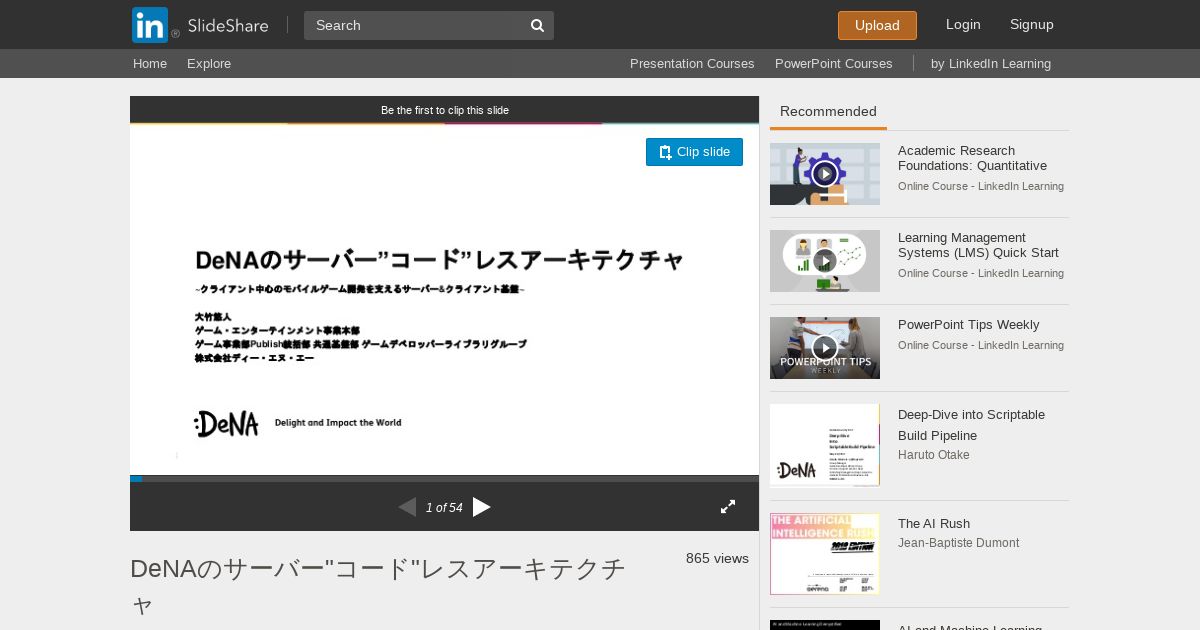The height and width of the screenshot is (630, 1200).
Task: Advance to the next slide arrow
Action: [482, 507]
